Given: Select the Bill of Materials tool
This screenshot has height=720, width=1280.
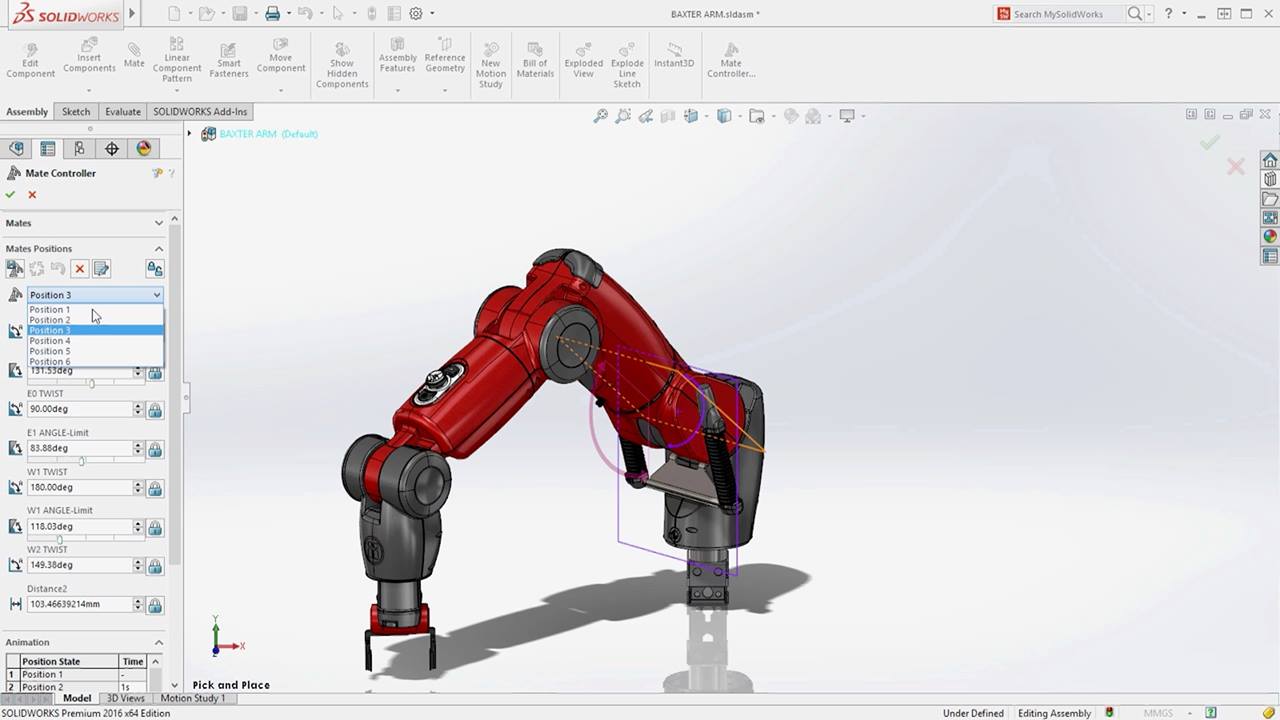Looking at the screenshot, I should 535,61.
